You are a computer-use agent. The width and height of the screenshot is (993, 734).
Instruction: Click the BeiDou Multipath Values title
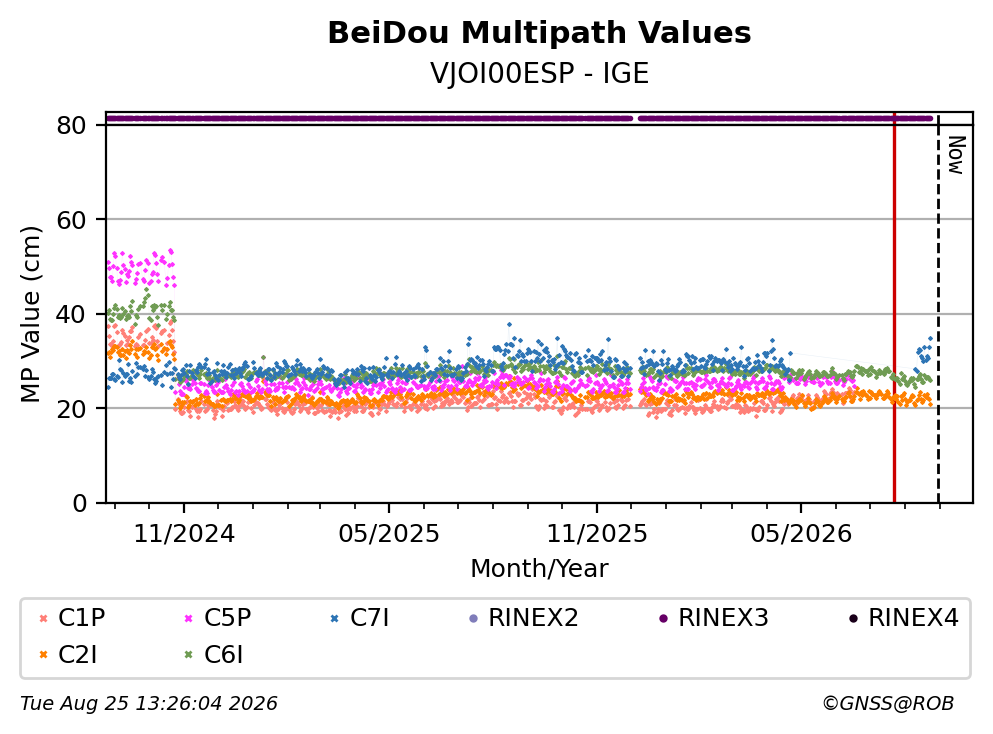539,33
